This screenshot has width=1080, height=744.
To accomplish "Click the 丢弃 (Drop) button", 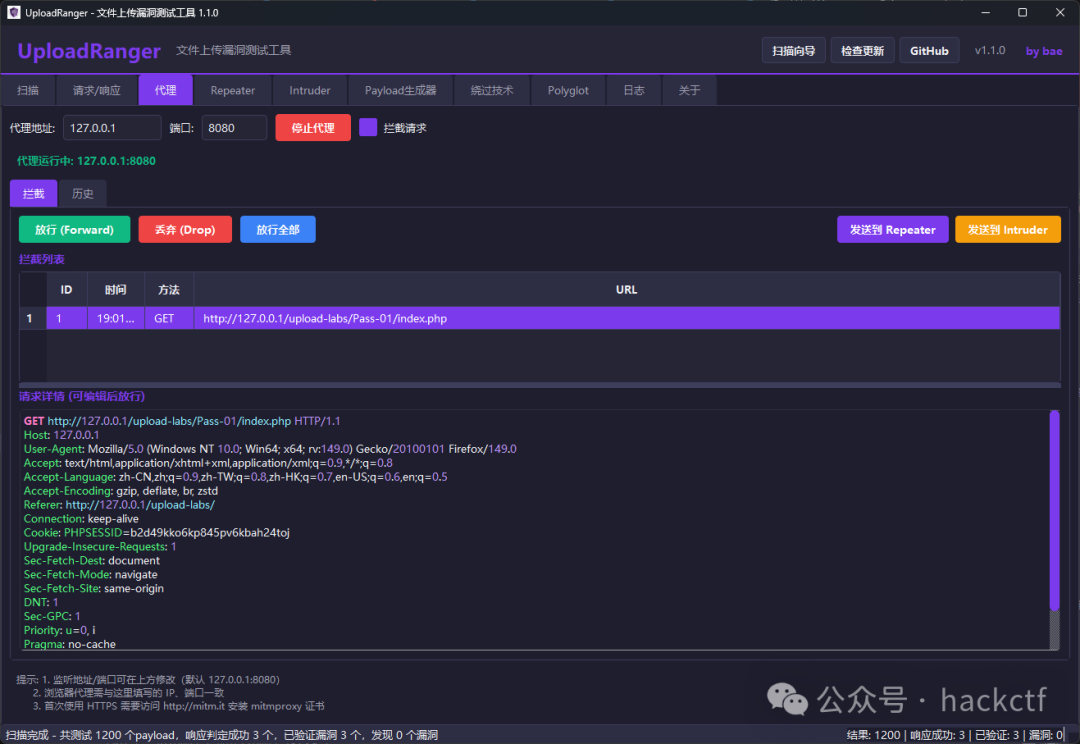I will click(x=185, y=229).
